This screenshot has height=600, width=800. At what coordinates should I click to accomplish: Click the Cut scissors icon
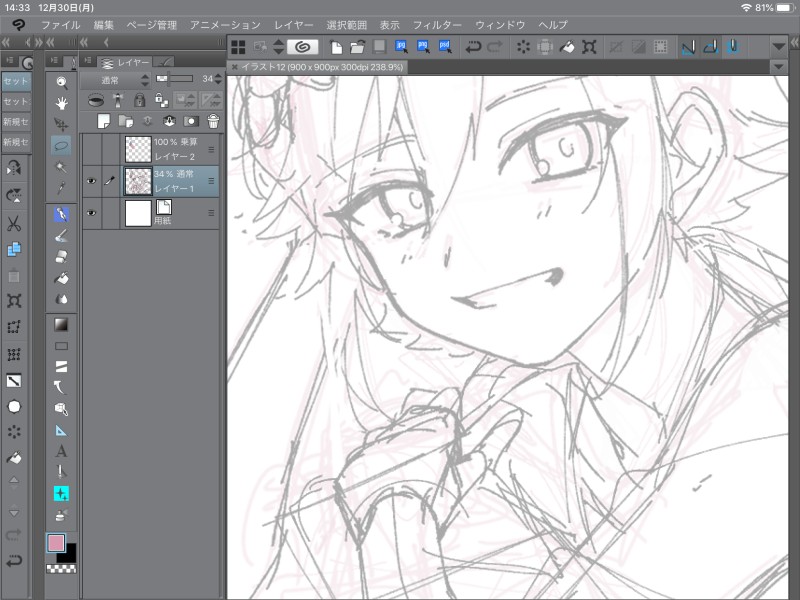click(x=14, y=223)
